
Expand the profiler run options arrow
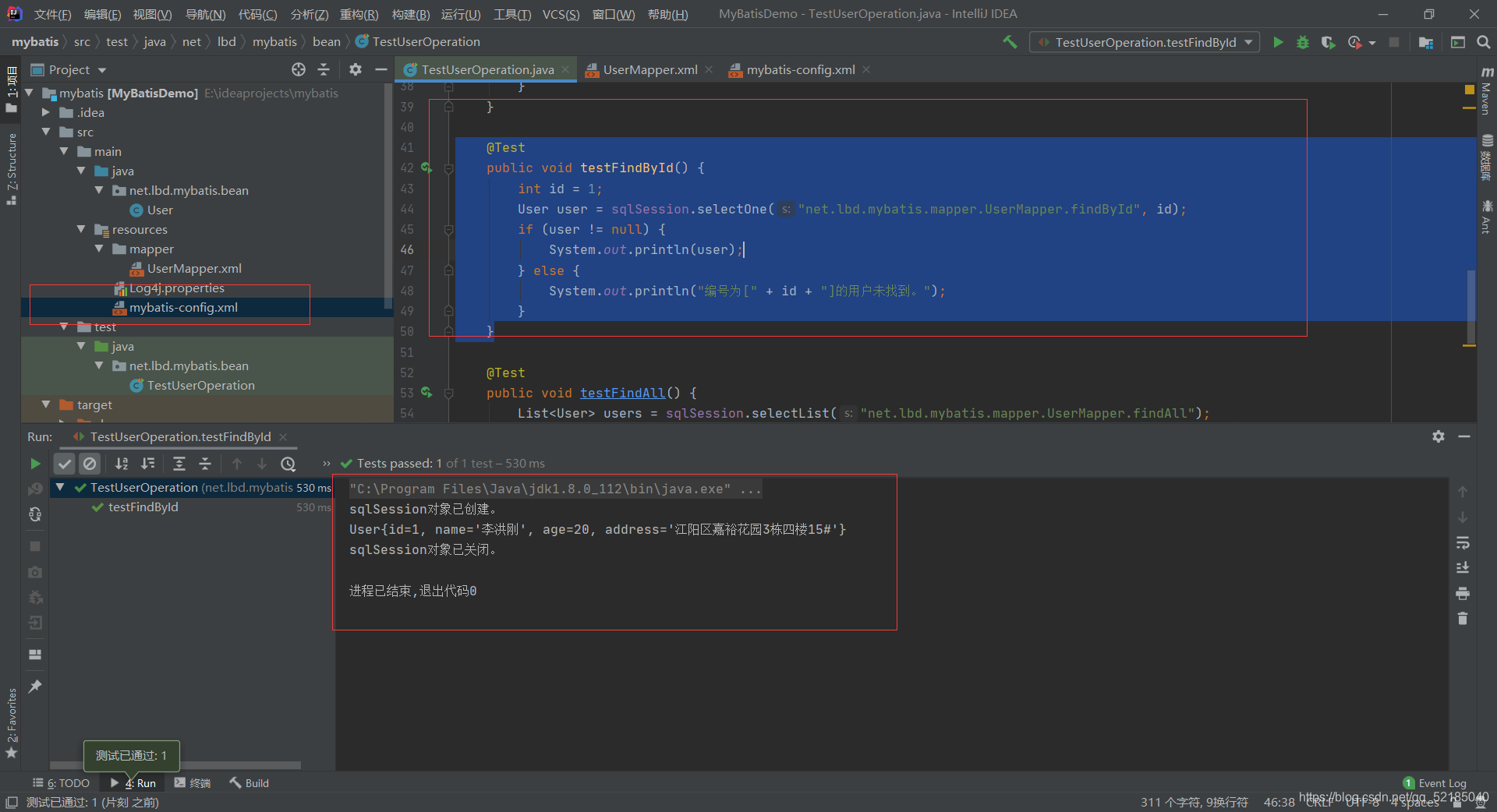(x=1372, y=43)
